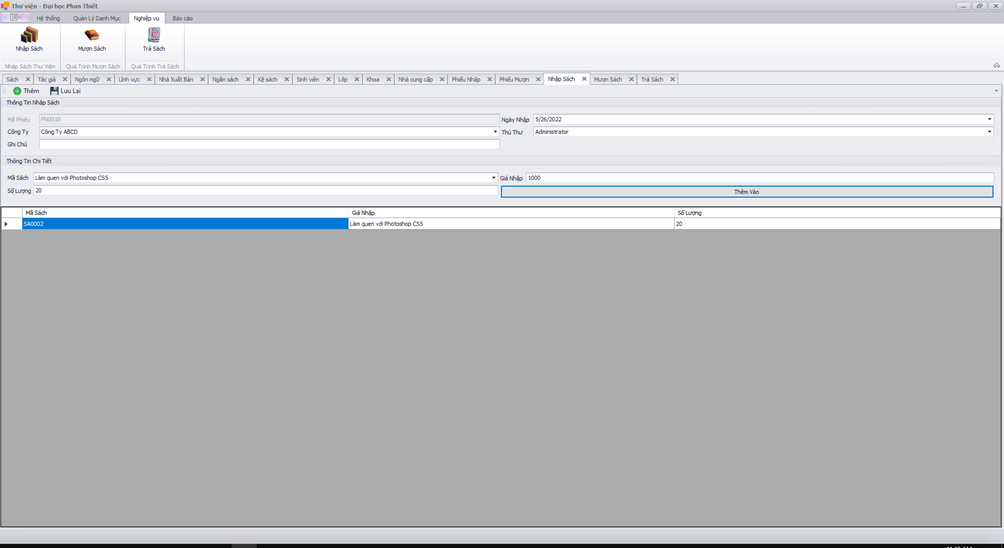Close the Nhà cung cấp tab
1004x548 pixels.
[x=442, y=79]
